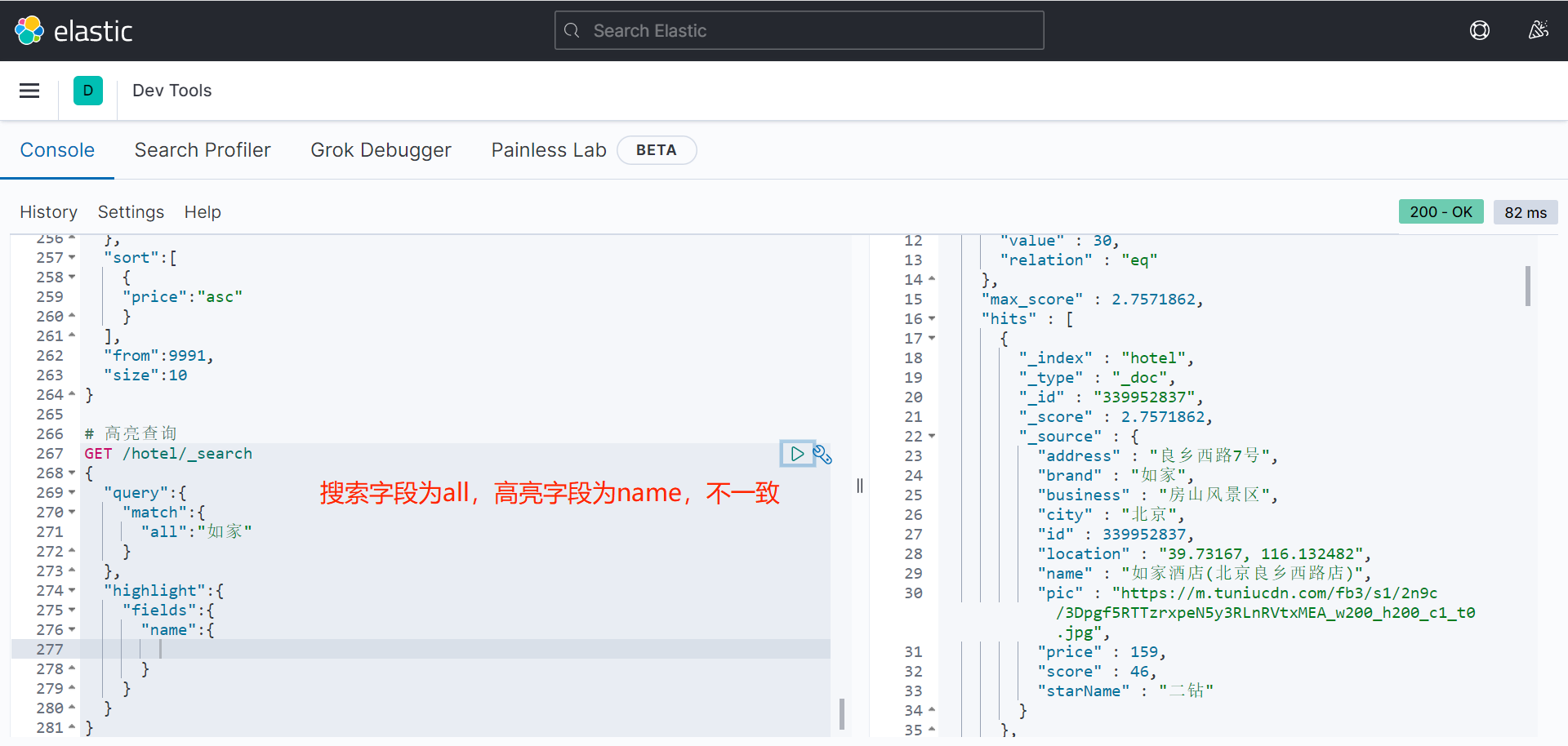Collapse the hit object at output line 17
Screen dimensions: 1568x746
click(x=932, y=339)
